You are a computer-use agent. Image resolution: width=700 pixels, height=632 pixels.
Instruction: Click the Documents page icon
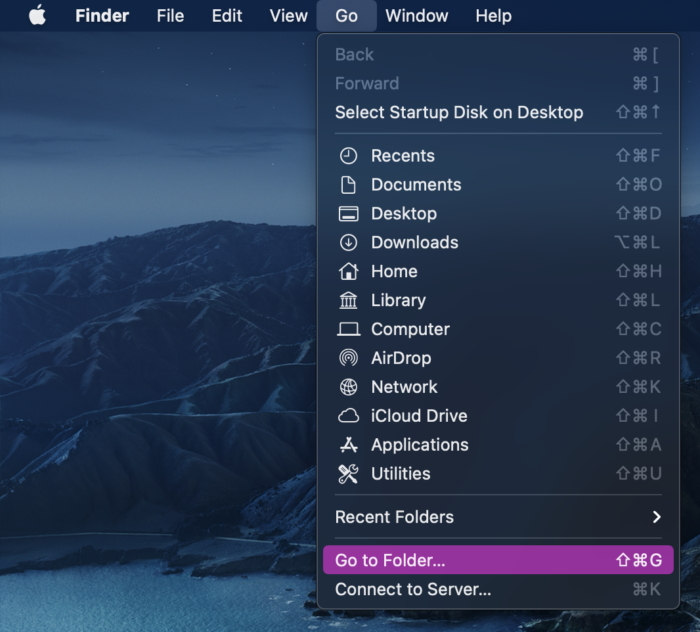tap(348, 185)
